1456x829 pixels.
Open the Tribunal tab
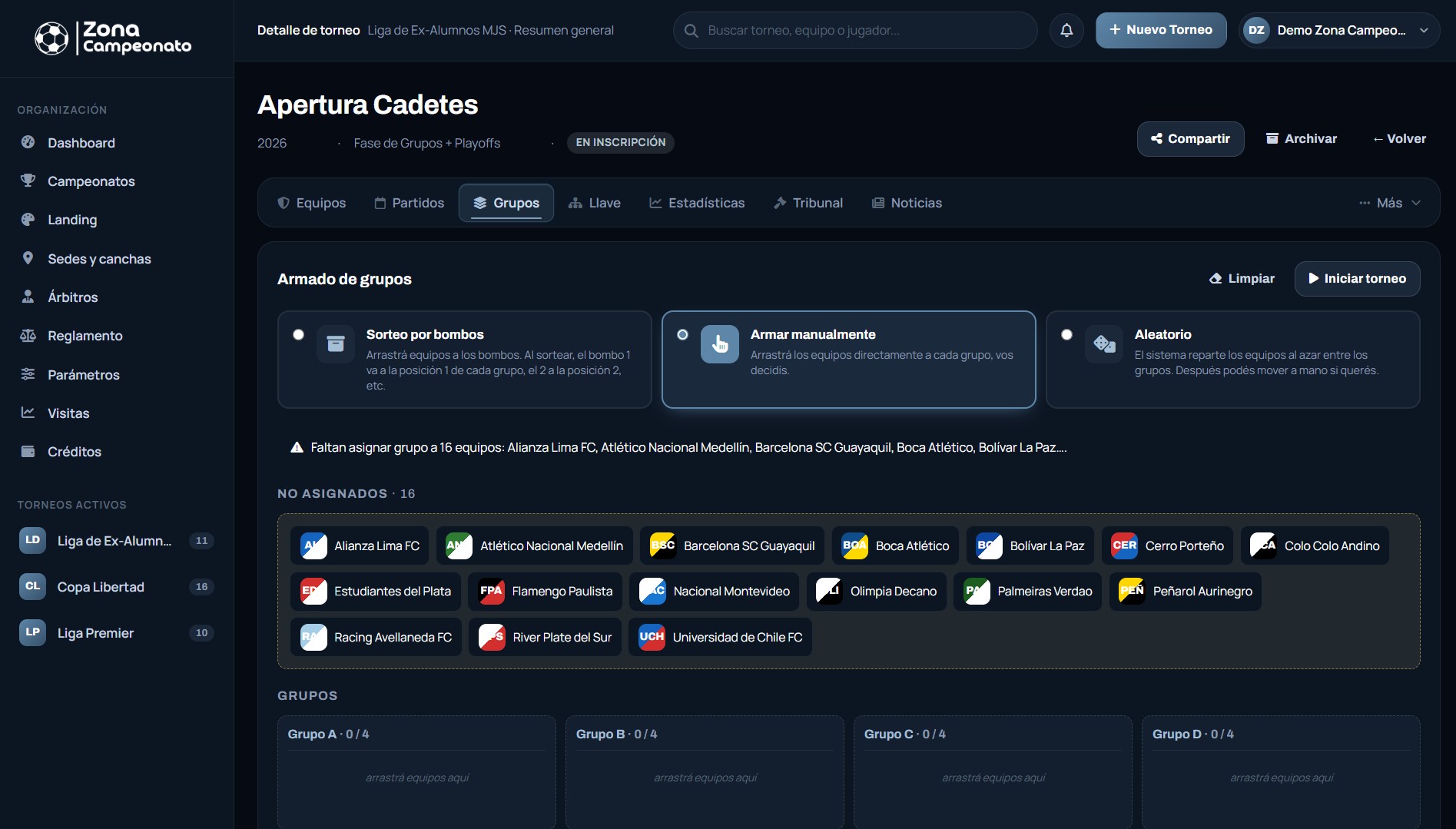coord(808,203)
